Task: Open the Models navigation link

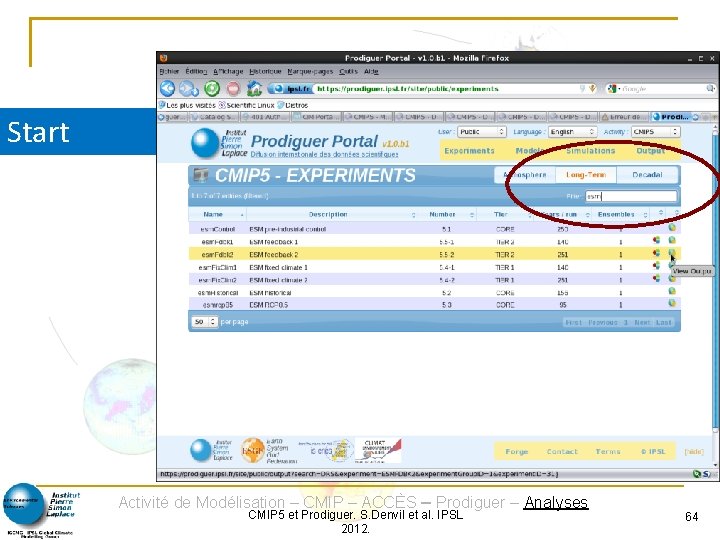Action: pyautogui.click(x=530, y=151)
